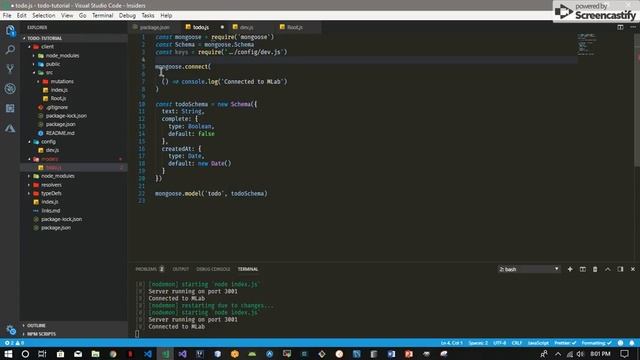The width and height of the screenshot is (640, 360).
Task: Click the minimap code preview
Action: point(586,44)
